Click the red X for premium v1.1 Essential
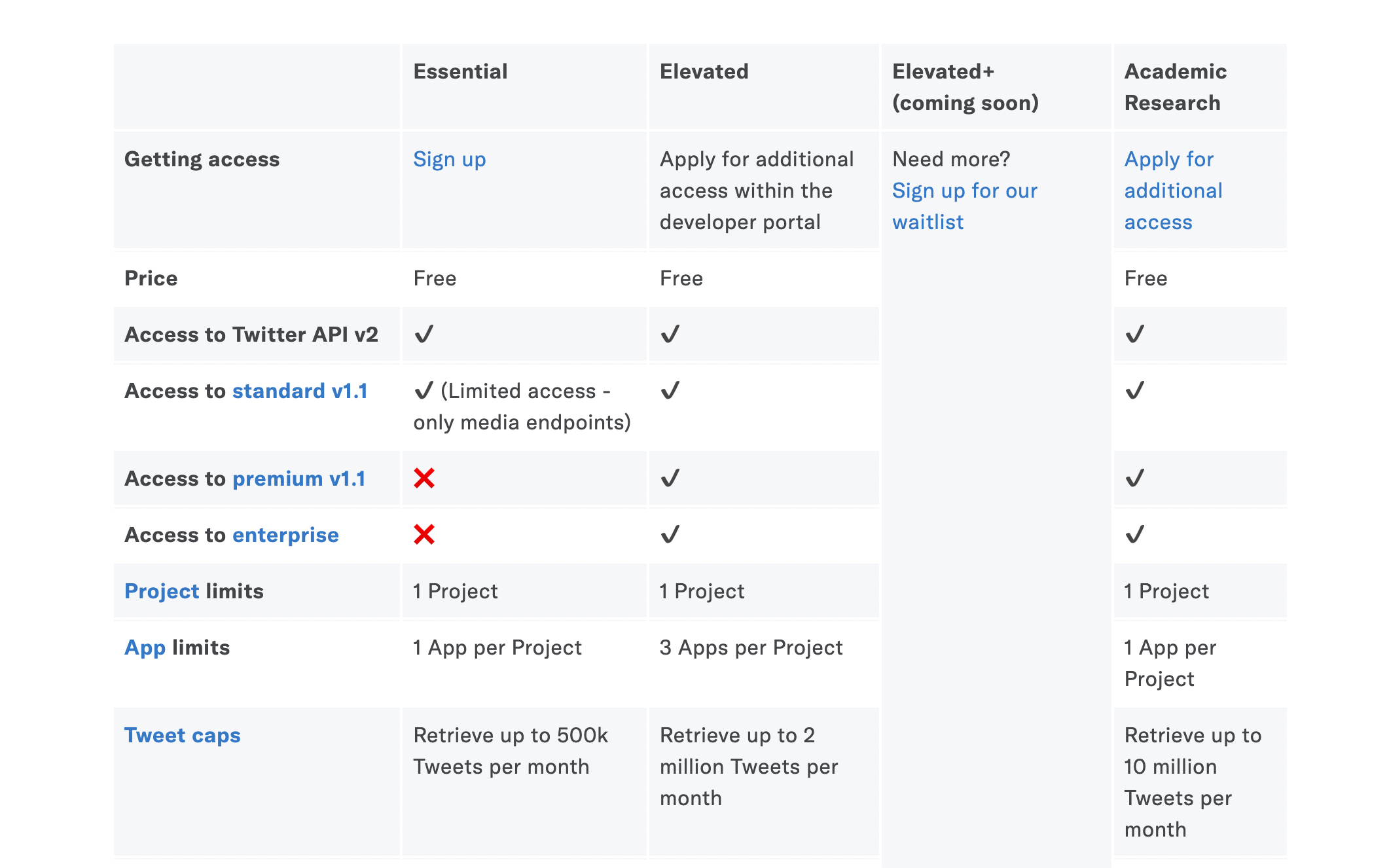 pyautogui.click(x=424, y=479)
